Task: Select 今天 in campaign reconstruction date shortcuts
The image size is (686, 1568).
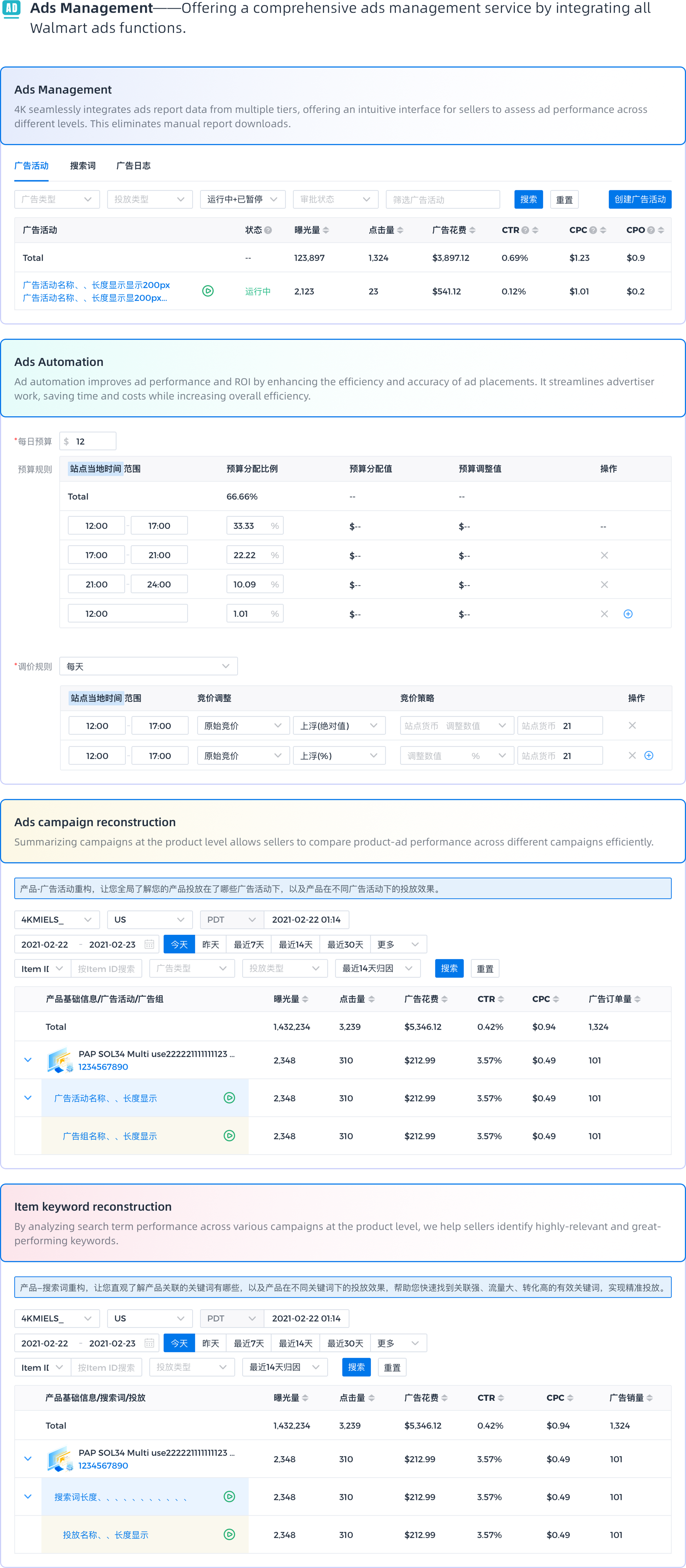Action: pyautogui.click(x=180, y=944)
